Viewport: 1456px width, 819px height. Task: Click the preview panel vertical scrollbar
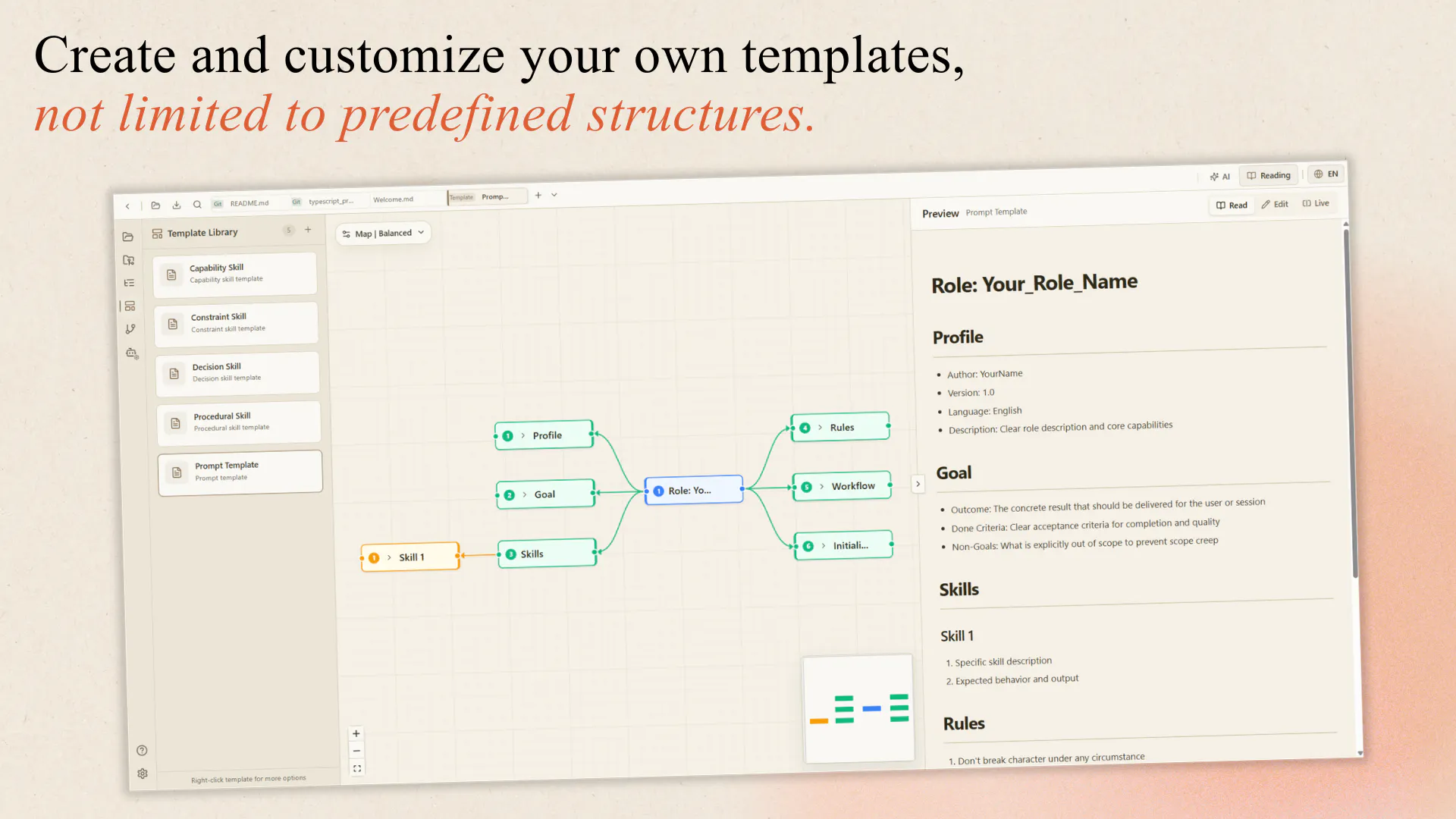(x=1350, y=402)
